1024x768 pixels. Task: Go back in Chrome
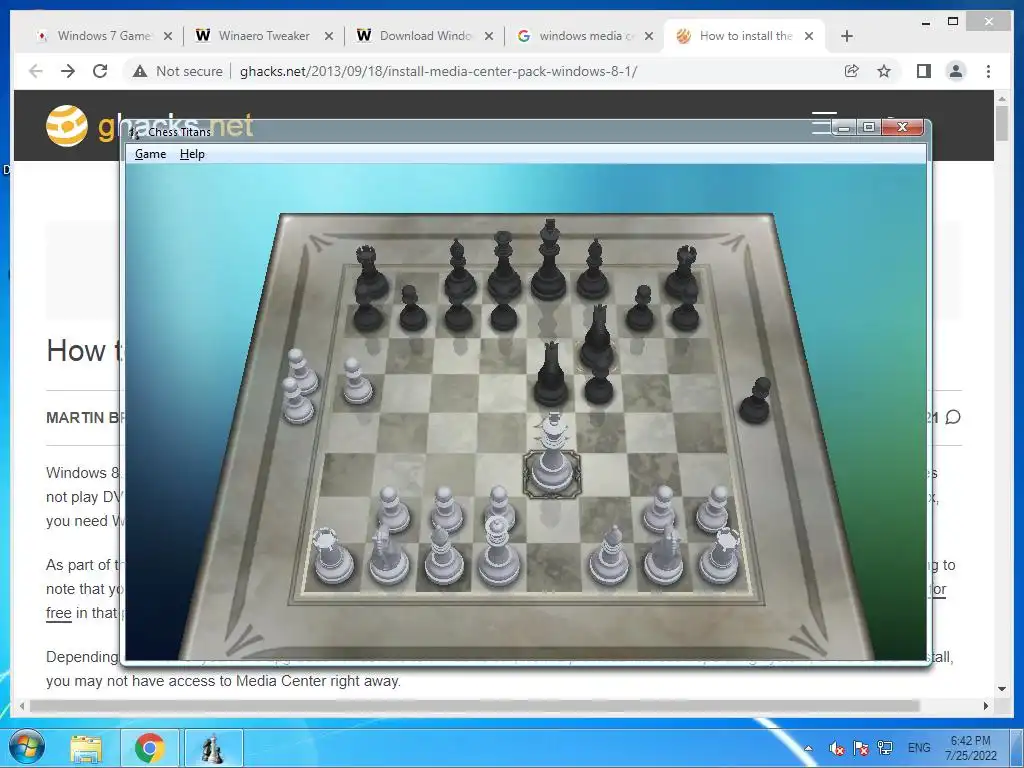tap(36, 71)
